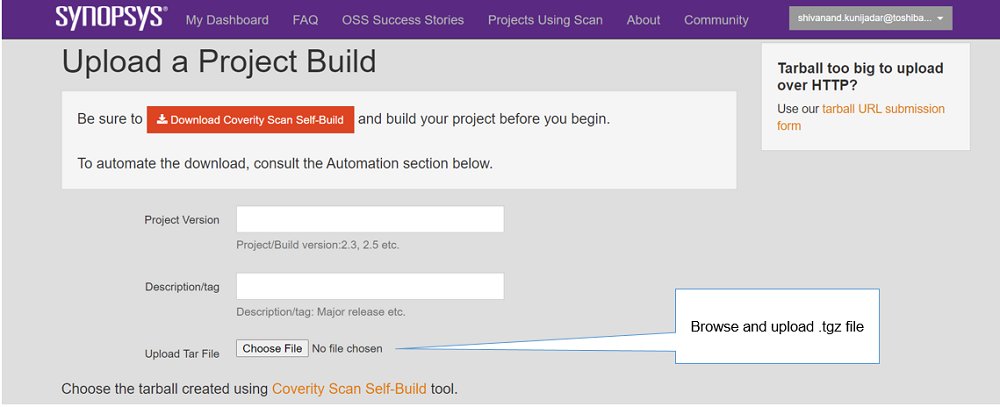Go to OSS Success Stories
Viewport: 1000px width, 407px height.
pyautogui.click(x=403, y=20)
